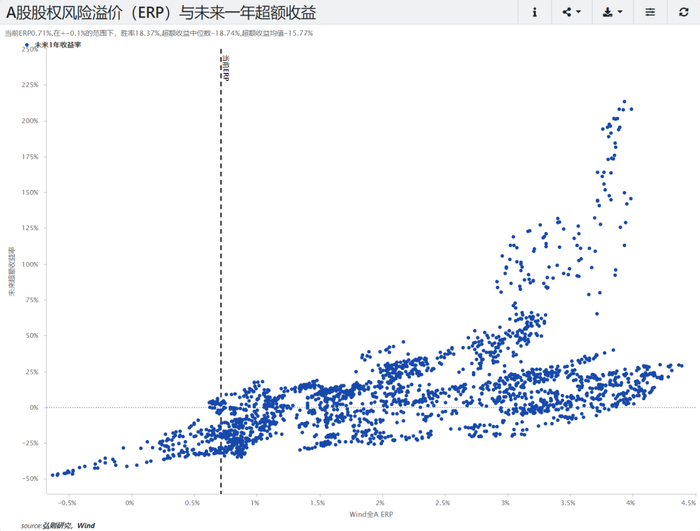Click the 200% y-axis tick label

[30, 121]
